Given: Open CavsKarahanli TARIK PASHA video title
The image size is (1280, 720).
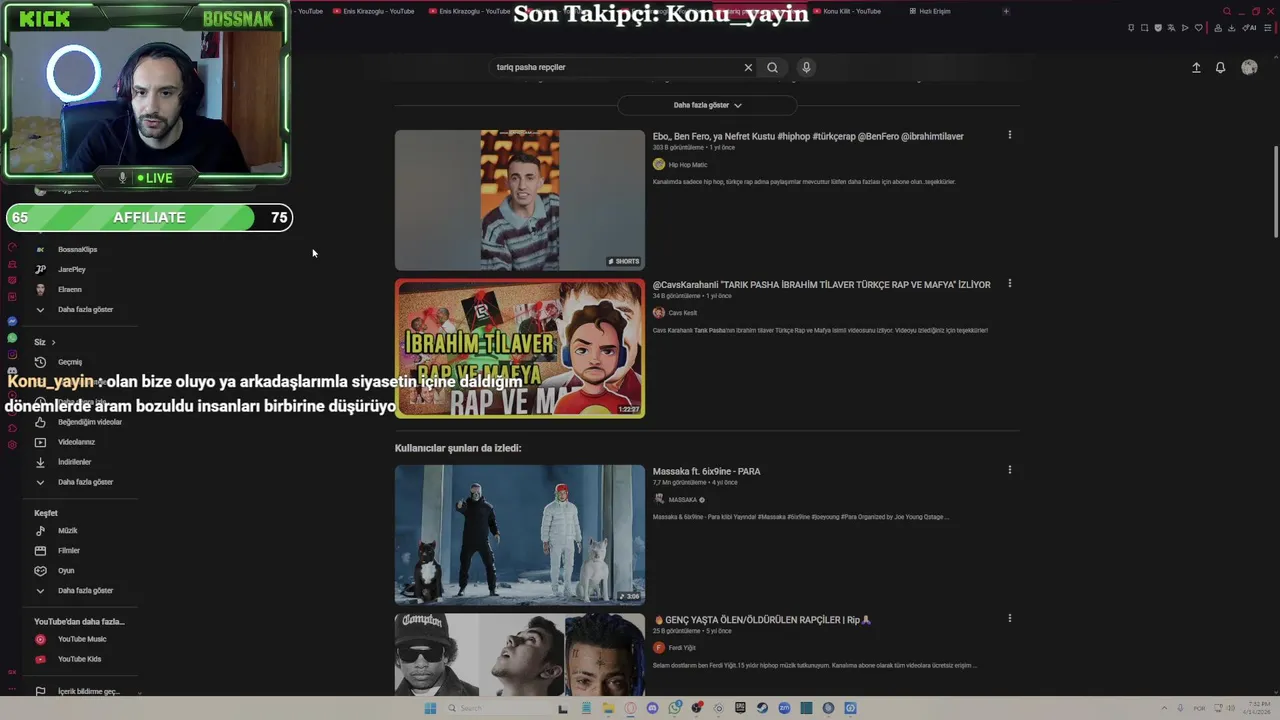Looking at the screenshot, I should pos(822,285).
